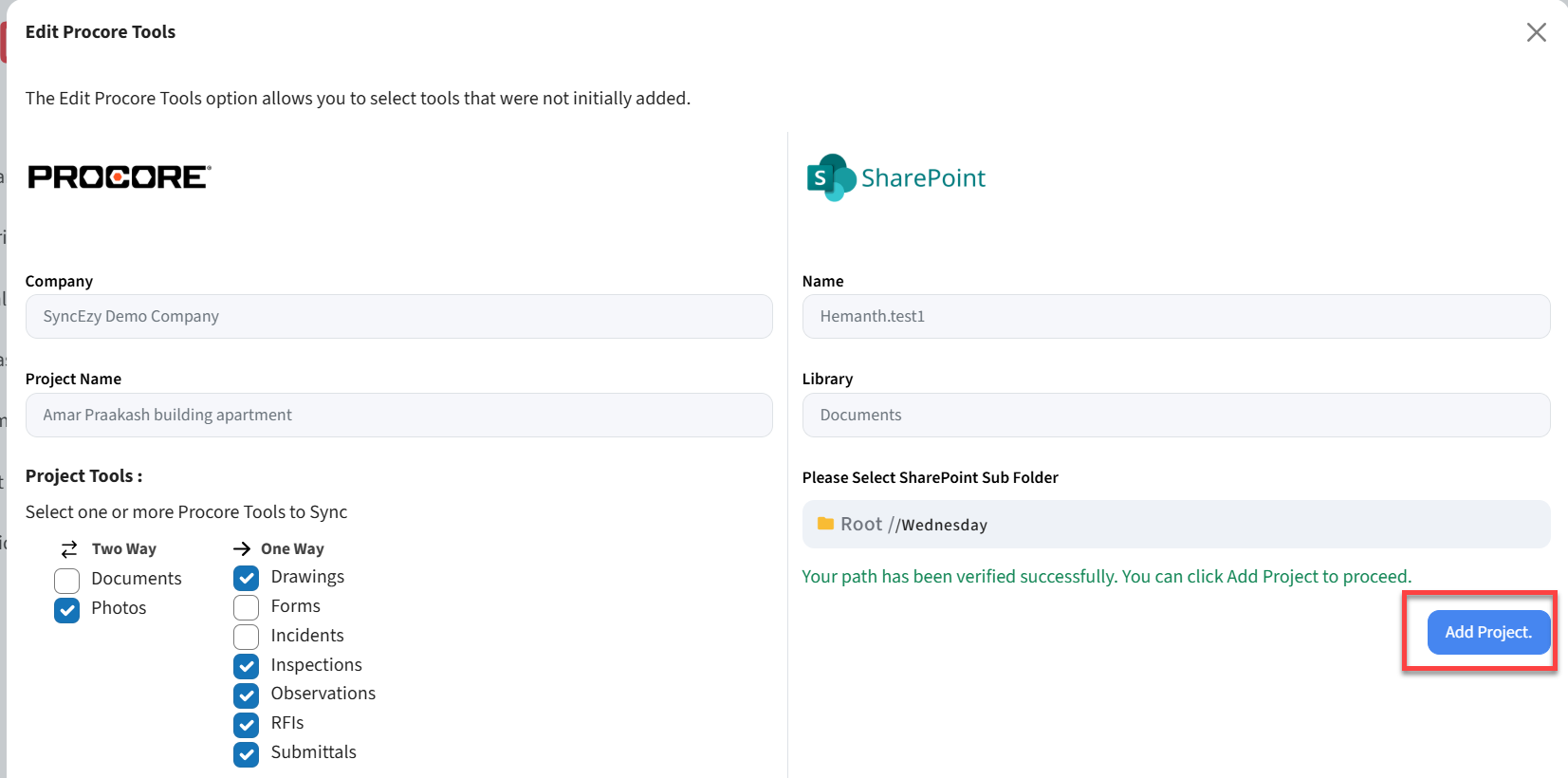Uncheck the Drawings checkbox
The width and height of the screenshot is (1568, 778).
[247, 578]
